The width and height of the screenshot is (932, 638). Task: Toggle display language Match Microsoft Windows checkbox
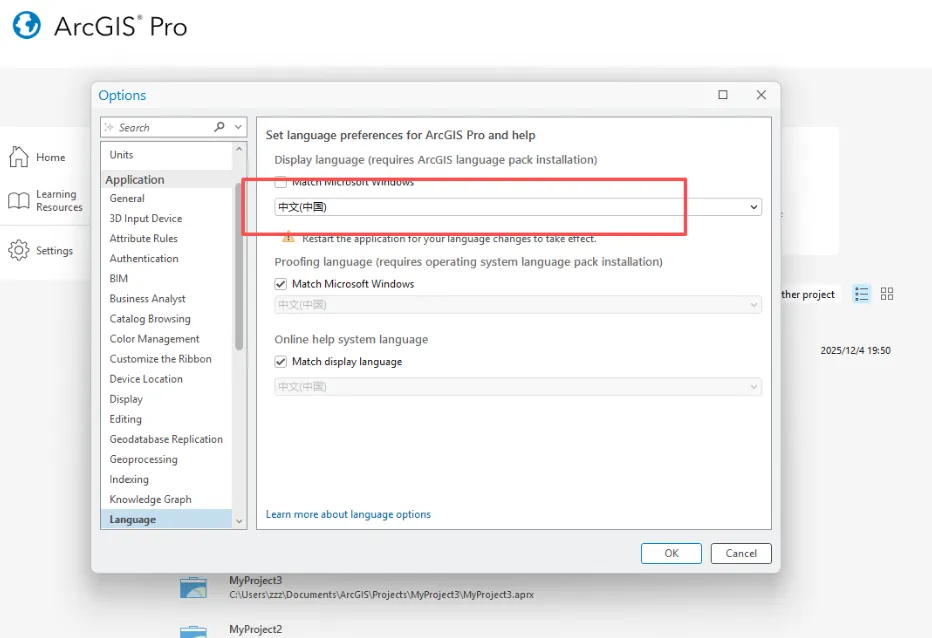(281, 182)
